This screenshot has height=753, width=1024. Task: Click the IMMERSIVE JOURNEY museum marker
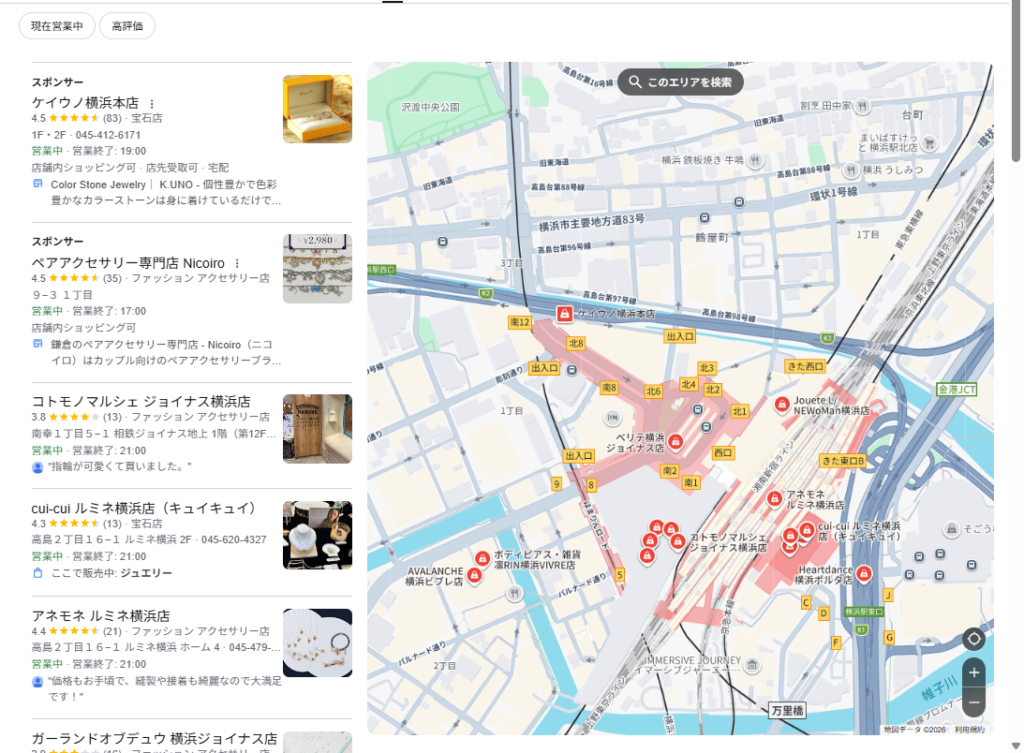[x=752, y=665]
